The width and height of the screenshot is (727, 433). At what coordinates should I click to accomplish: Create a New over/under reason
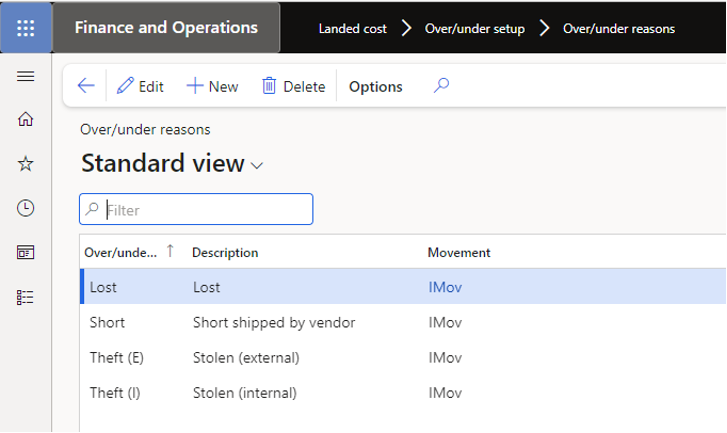(x=212, y=87)
